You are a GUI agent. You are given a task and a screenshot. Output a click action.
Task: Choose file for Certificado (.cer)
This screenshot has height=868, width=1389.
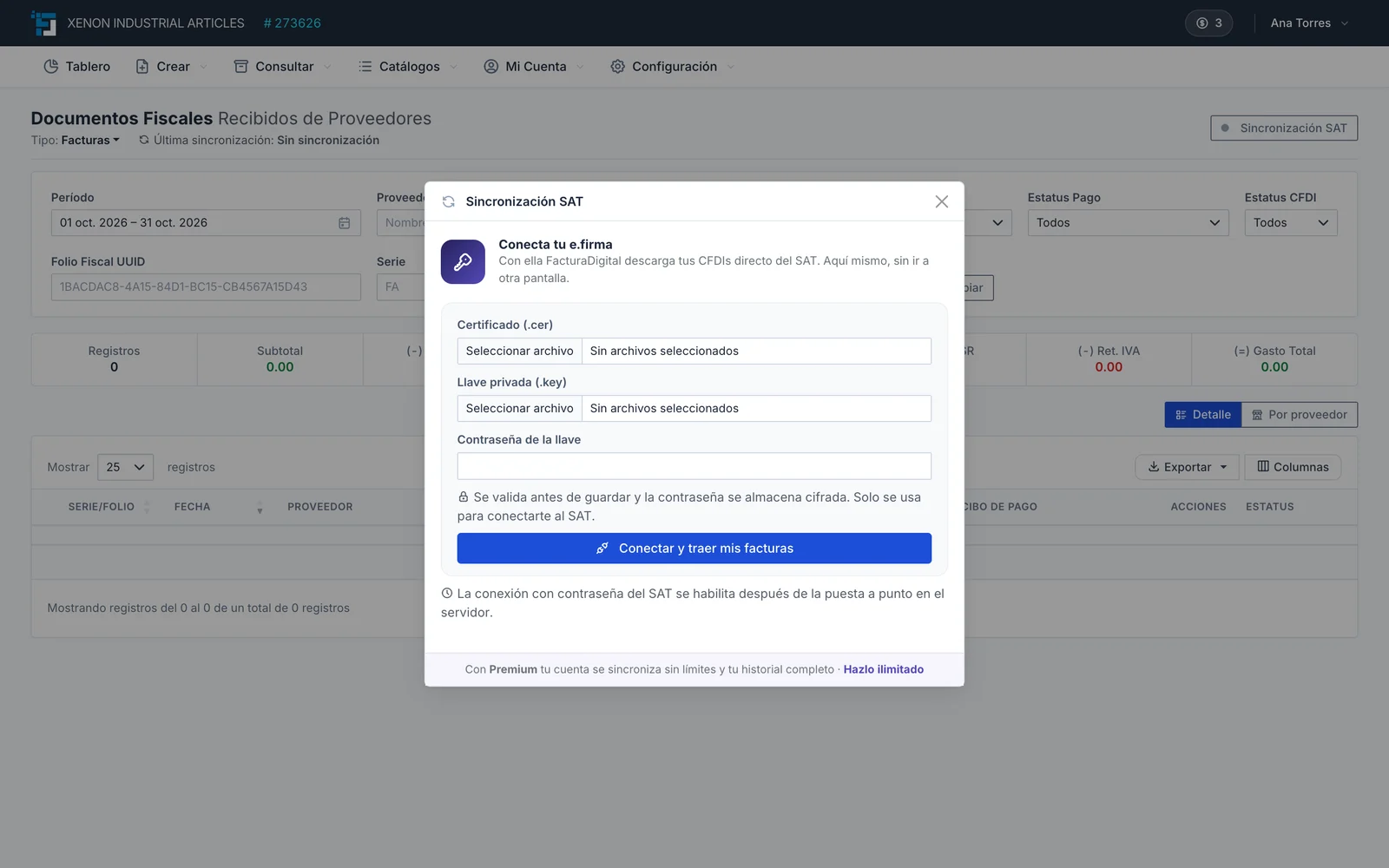(x=520, y=351)
